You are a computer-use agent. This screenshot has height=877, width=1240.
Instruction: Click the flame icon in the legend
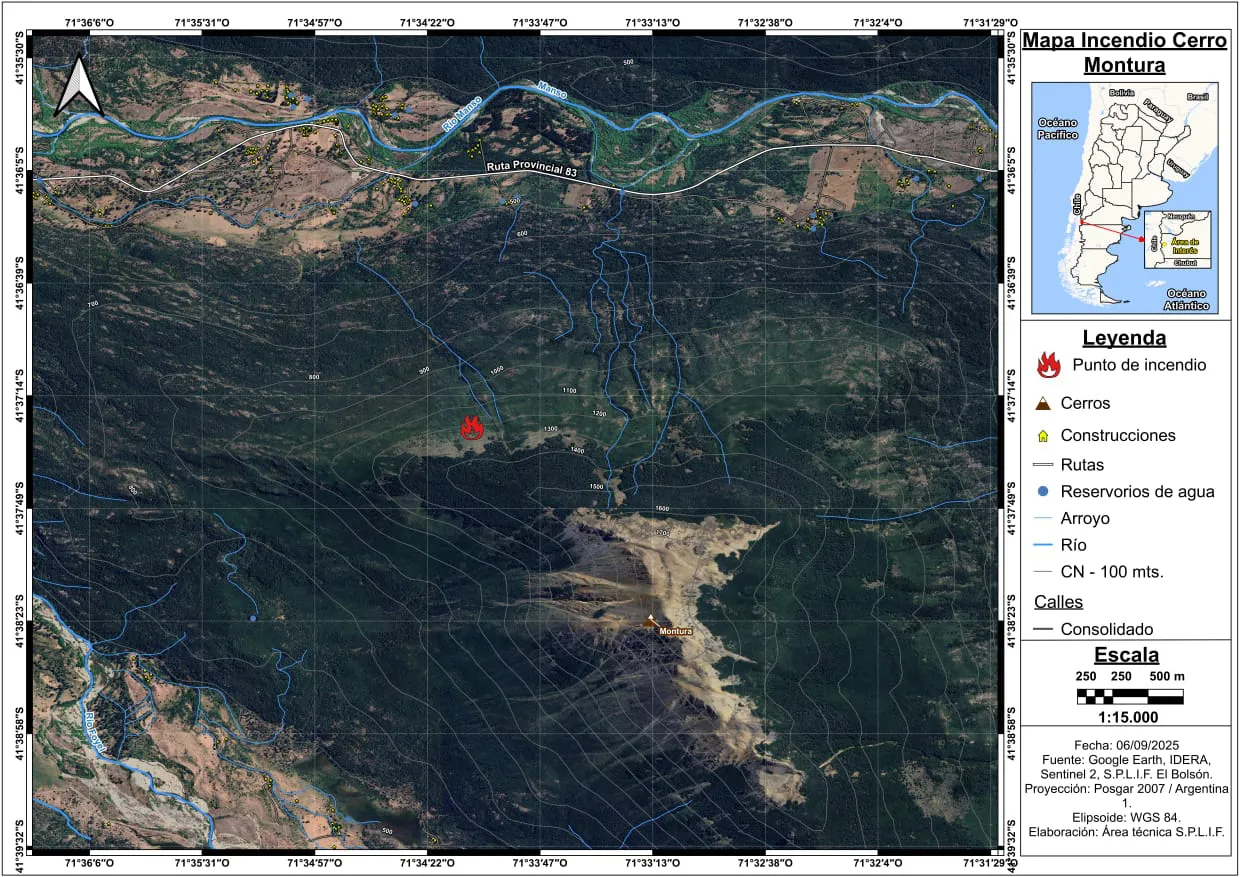pyautogui.click(x=1049, y=365)
